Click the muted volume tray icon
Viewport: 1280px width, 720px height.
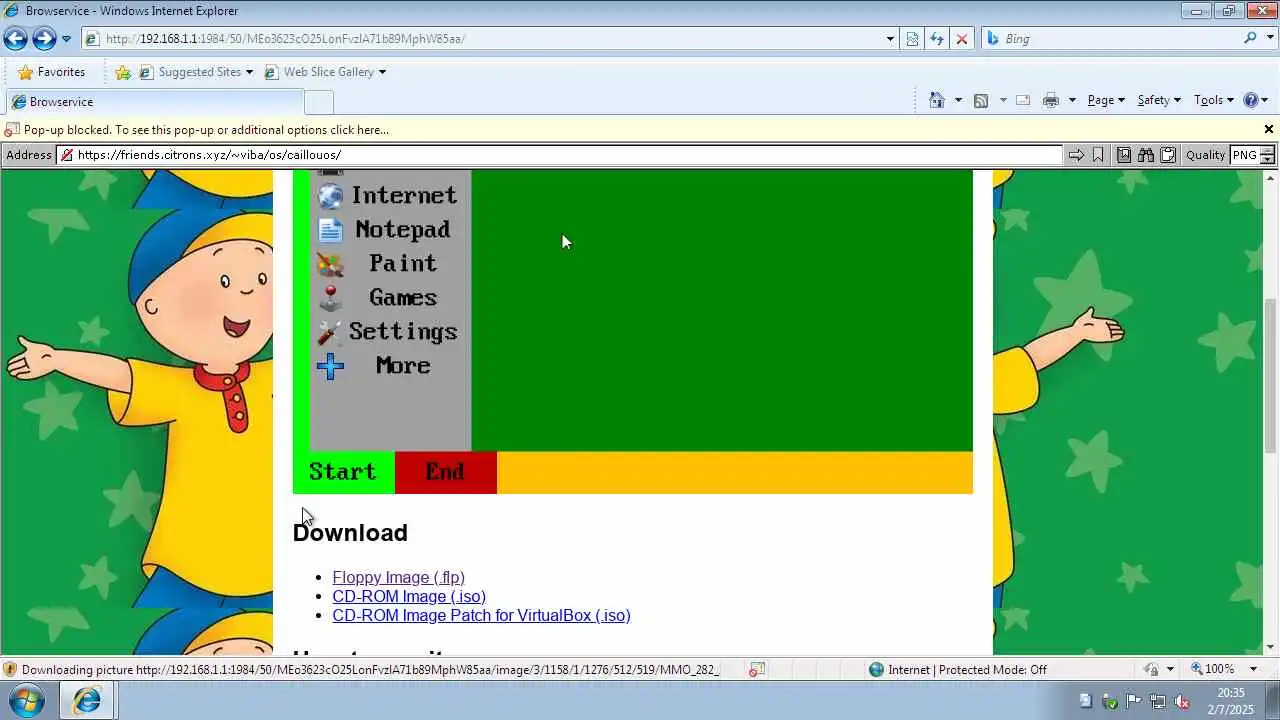click(x=1181, y=701)
